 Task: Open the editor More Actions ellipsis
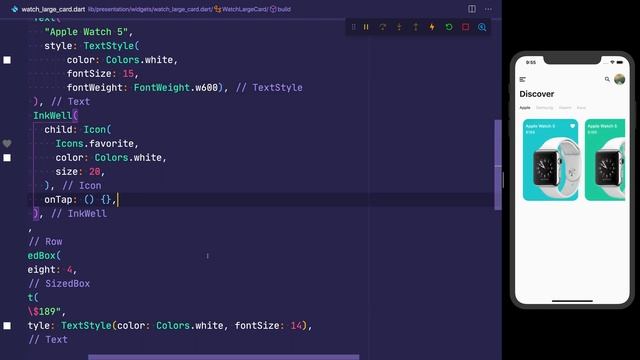(488, 9)
